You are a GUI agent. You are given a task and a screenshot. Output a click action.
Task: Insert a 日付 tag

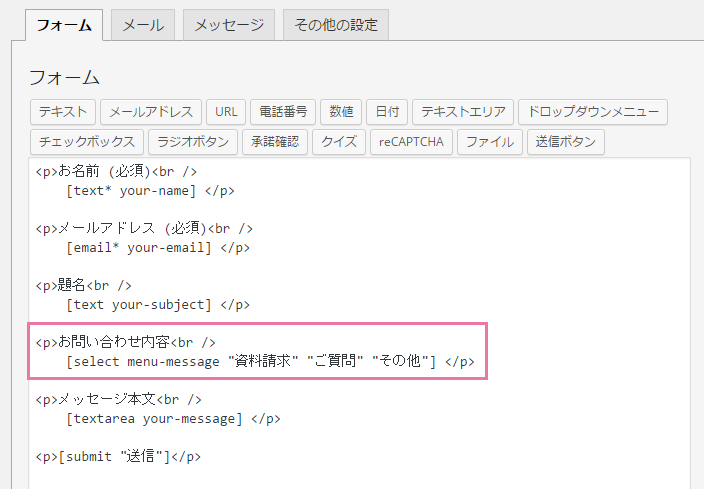pyautogui.click(x=387, y=112)
